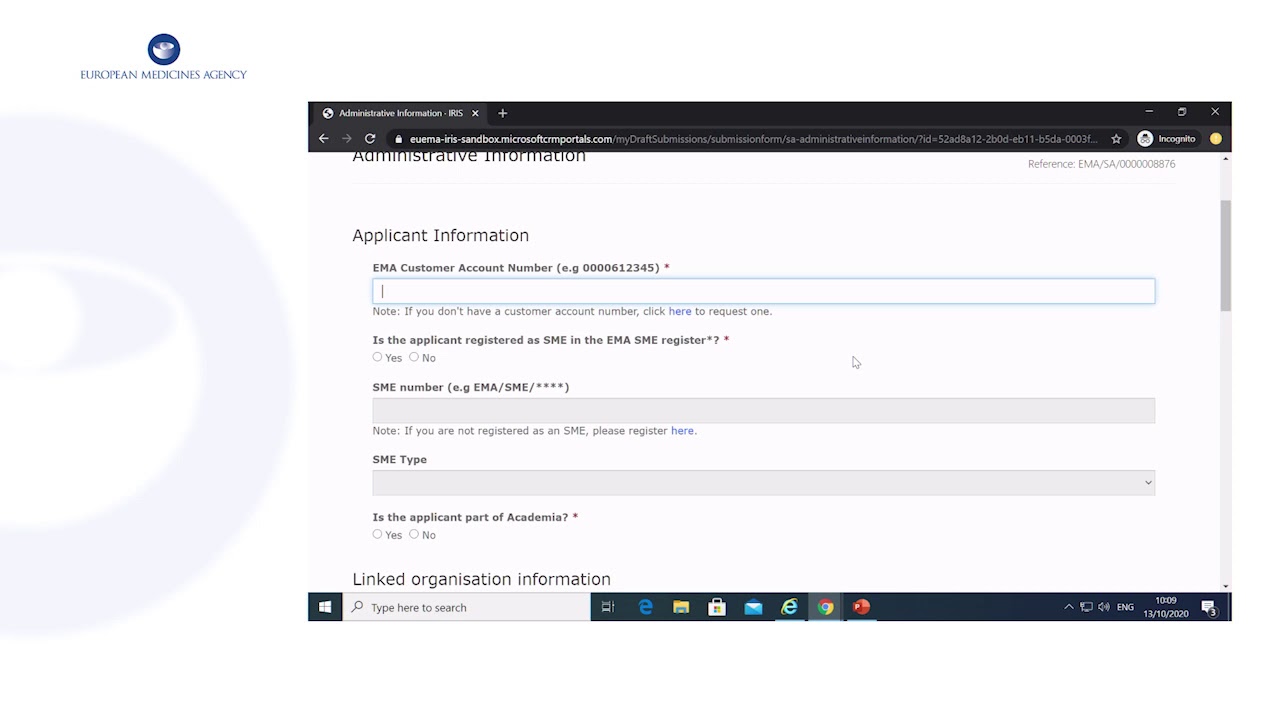Viewport: 1280px width, 720px height.
Task: Close the Administrative Information - IRIS tab
Action: [x=475, y=113]
